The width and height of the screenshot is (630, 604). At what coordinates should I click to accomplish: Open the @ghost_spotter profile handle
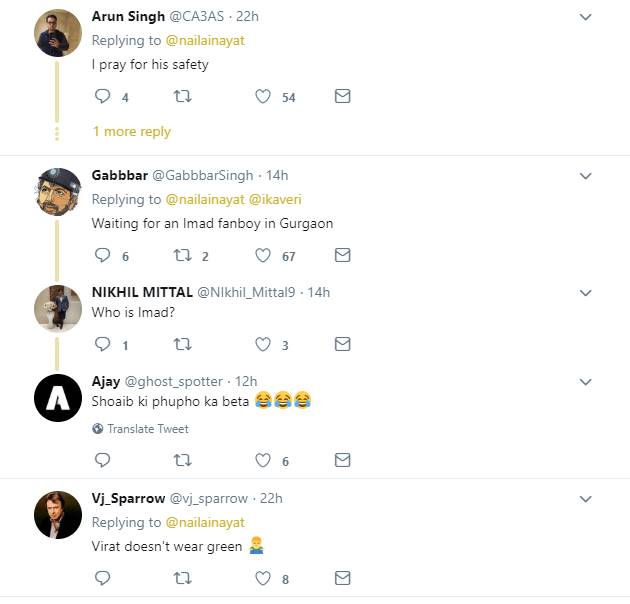coord(174,381)
